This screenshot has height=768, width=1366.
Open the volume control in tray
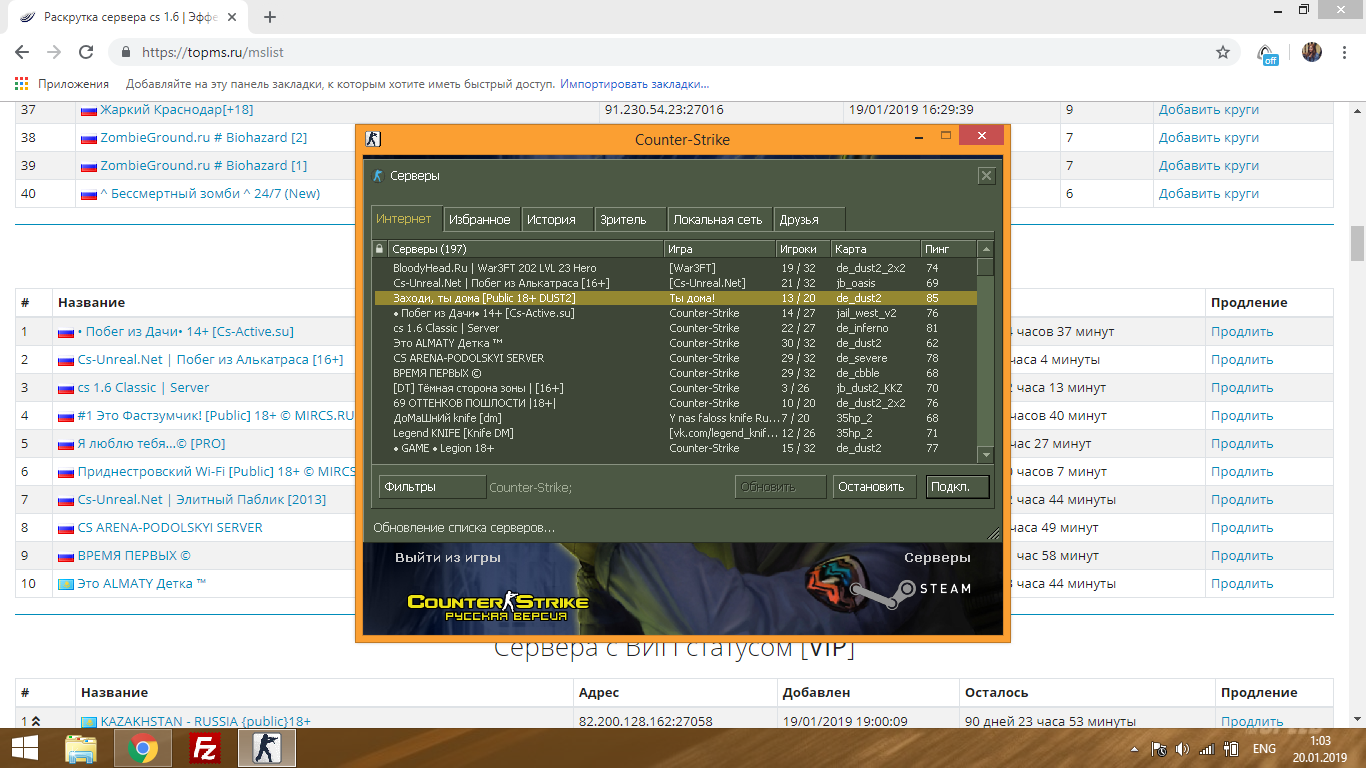click(1183, 749)
